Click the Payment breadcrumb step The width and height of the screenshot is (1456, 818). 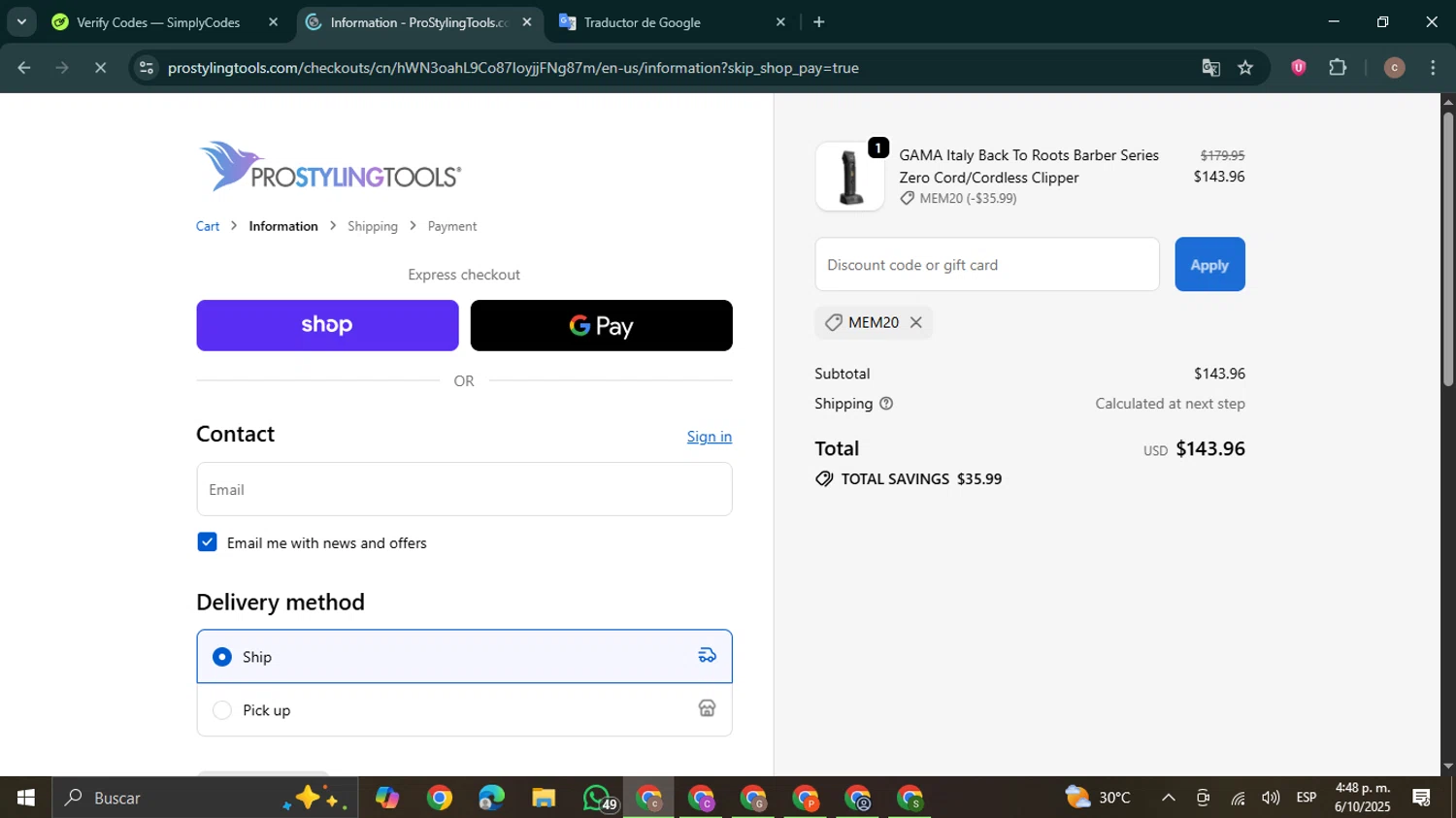(452, 226)
